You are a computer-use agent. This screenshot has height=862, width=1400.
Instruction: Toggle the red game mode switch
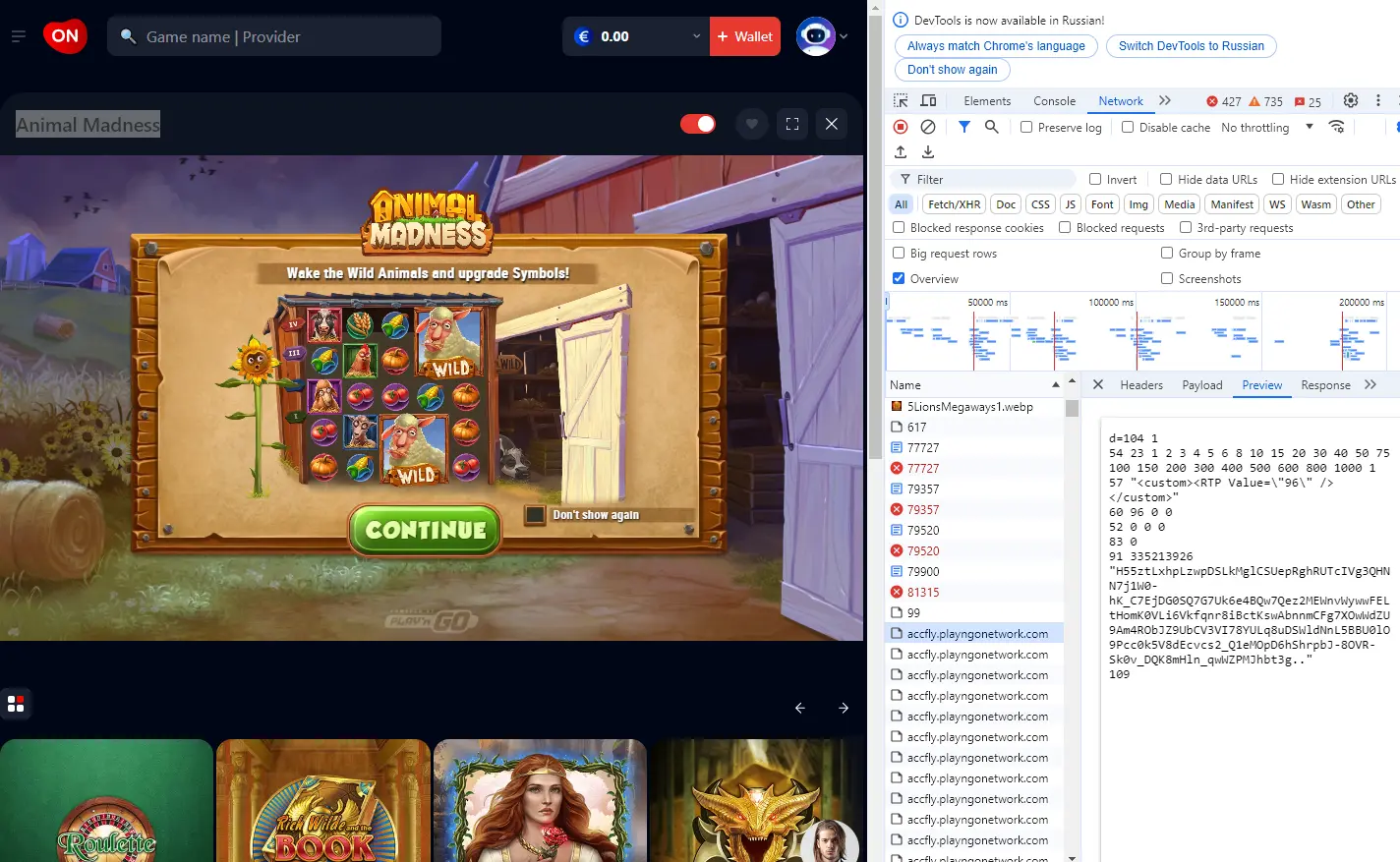[698, 124]
